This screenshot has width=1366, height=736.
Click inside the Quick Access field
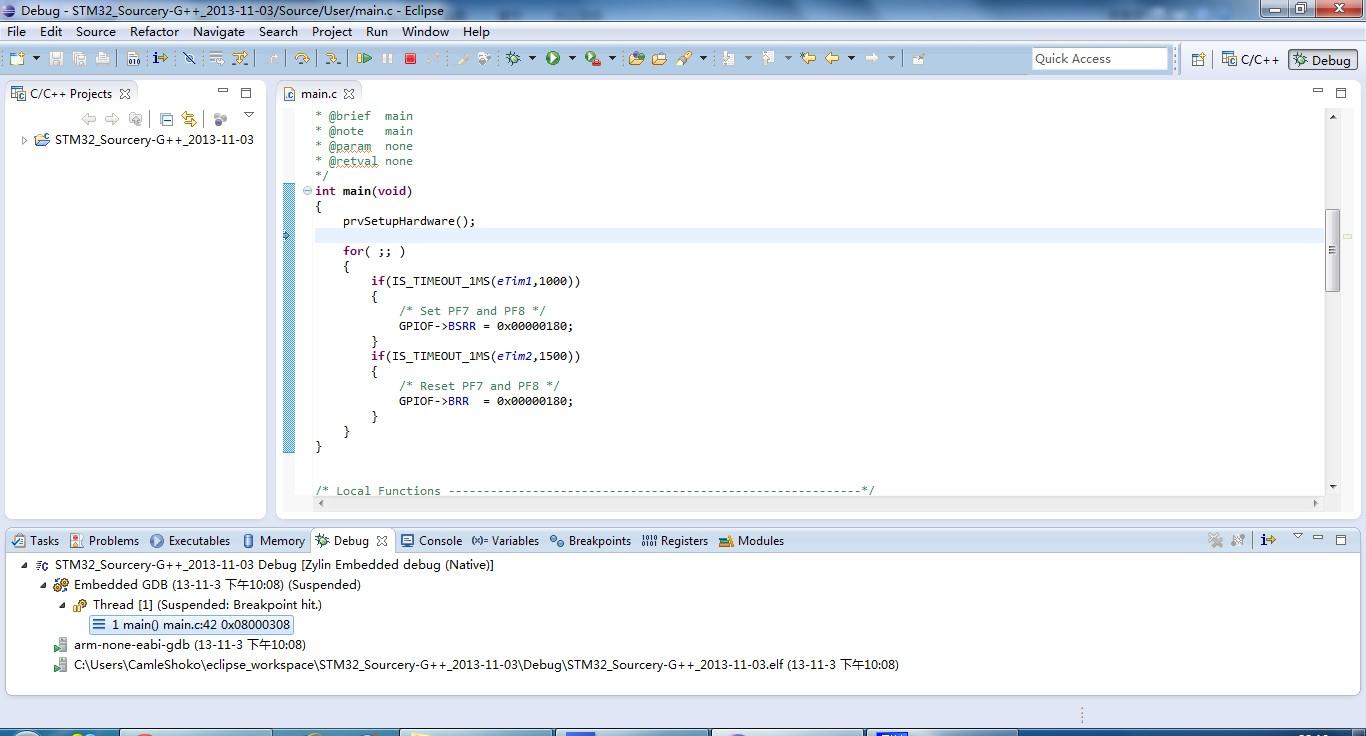pyautogui.click(x=1098, y=58)
